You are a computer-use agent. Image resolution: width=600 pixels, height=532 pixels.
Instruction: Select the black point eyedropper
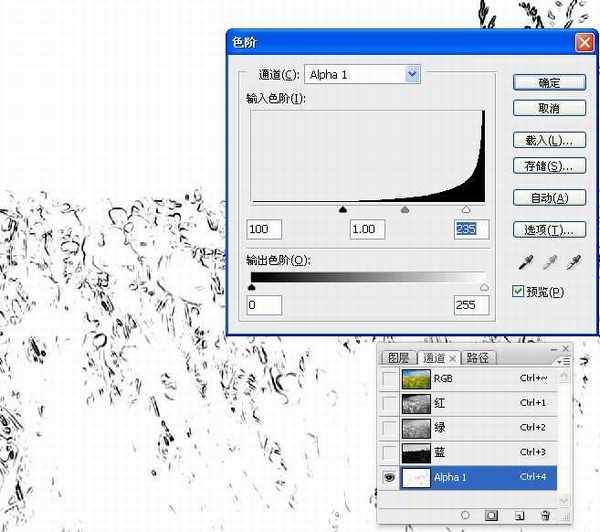(x=526, y=263)
